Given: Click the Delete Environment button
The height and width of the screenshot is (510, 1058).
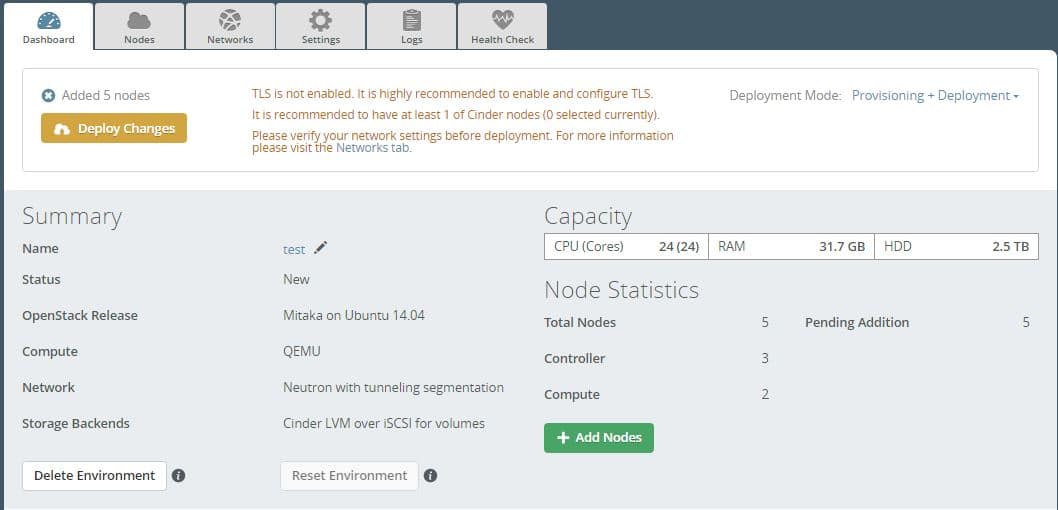Looking at the screenshot, I should click(x=94, y=476).
